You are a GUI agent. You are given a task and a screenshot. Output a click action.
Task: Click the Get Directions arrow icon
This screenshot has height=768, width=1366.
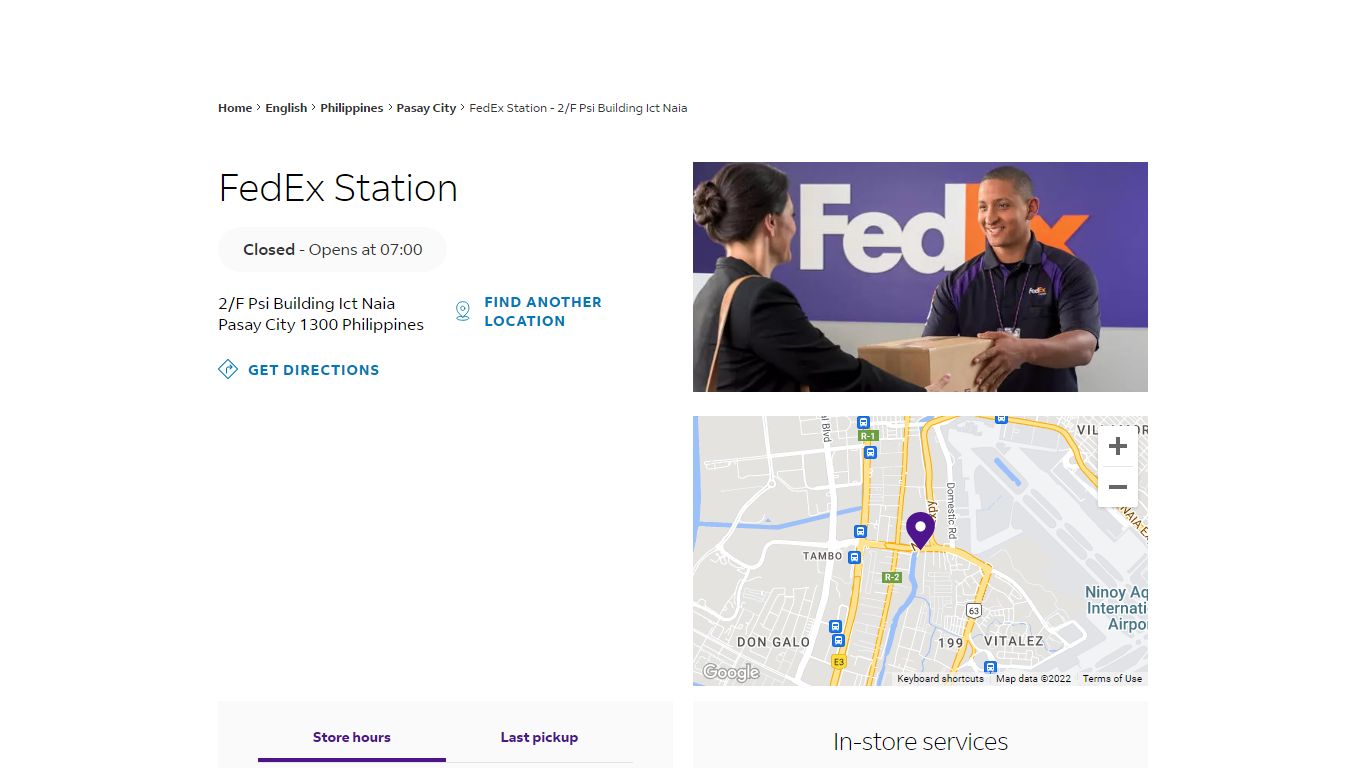tap(228, 369)
